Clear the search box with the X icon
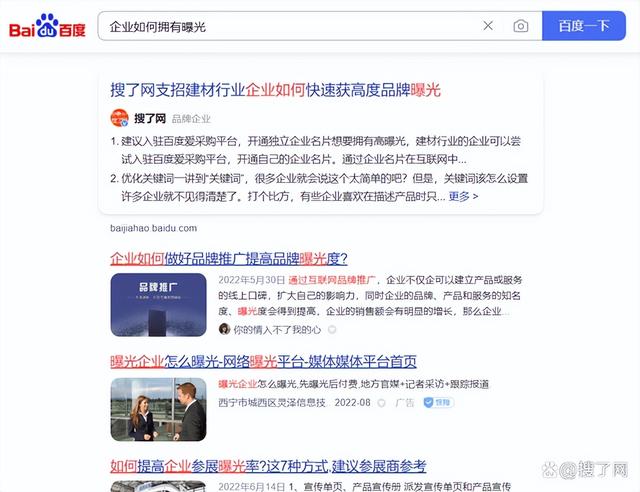This screenshot has width=640, height=492. [488, 26]
